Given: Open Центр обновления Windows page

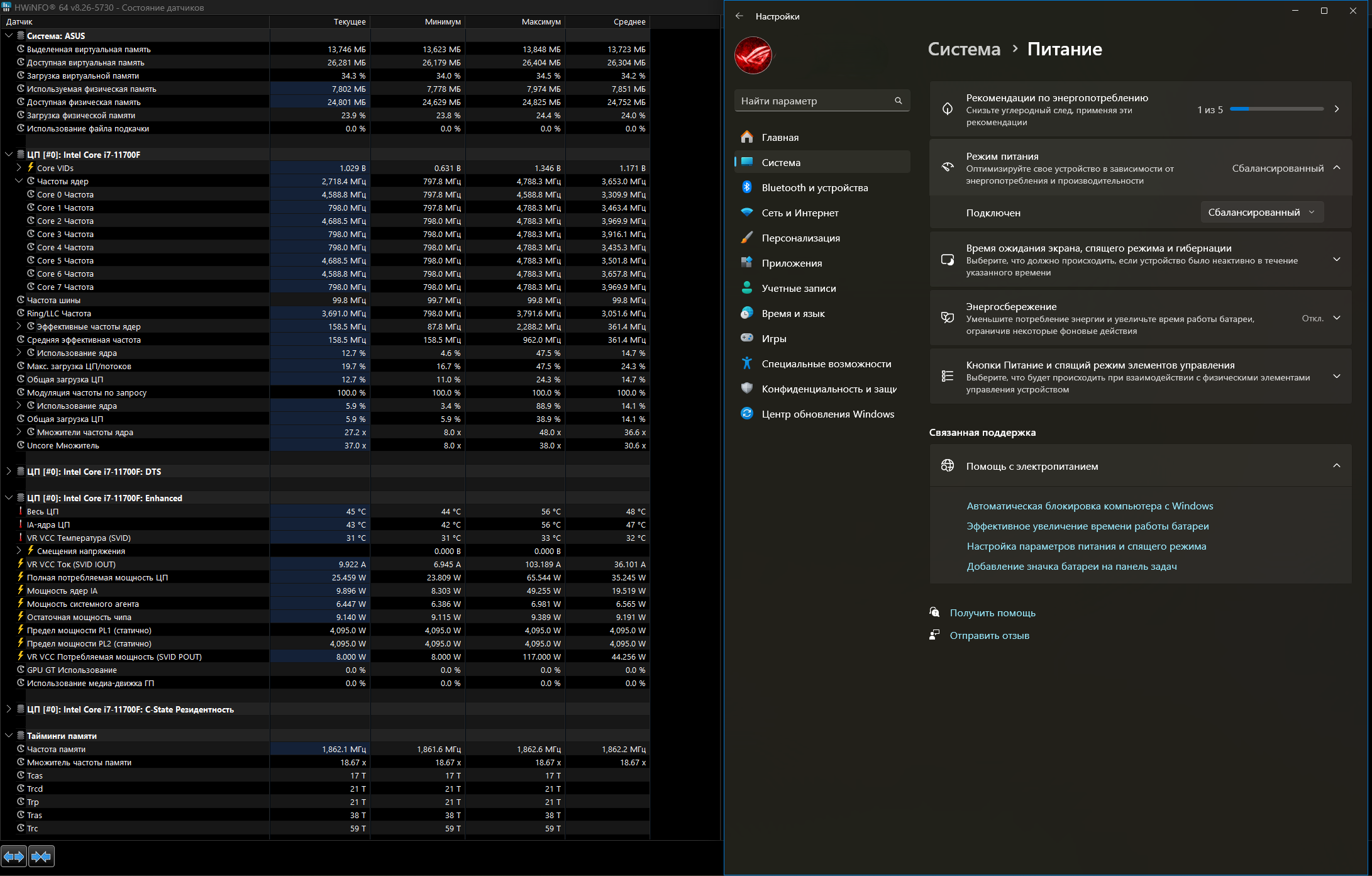Looking at the screenshot, I should point(827,414).
